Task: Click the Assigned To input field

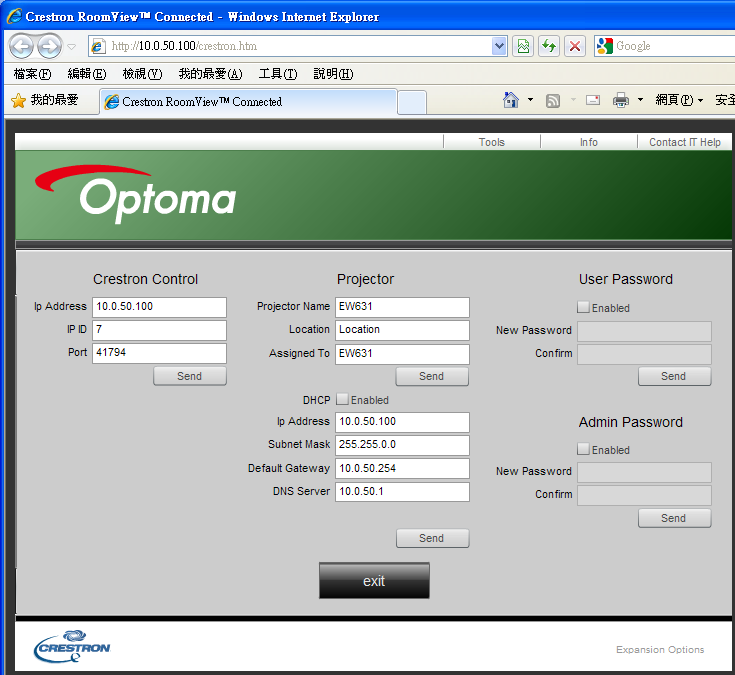Action: (x=402, y=354)
